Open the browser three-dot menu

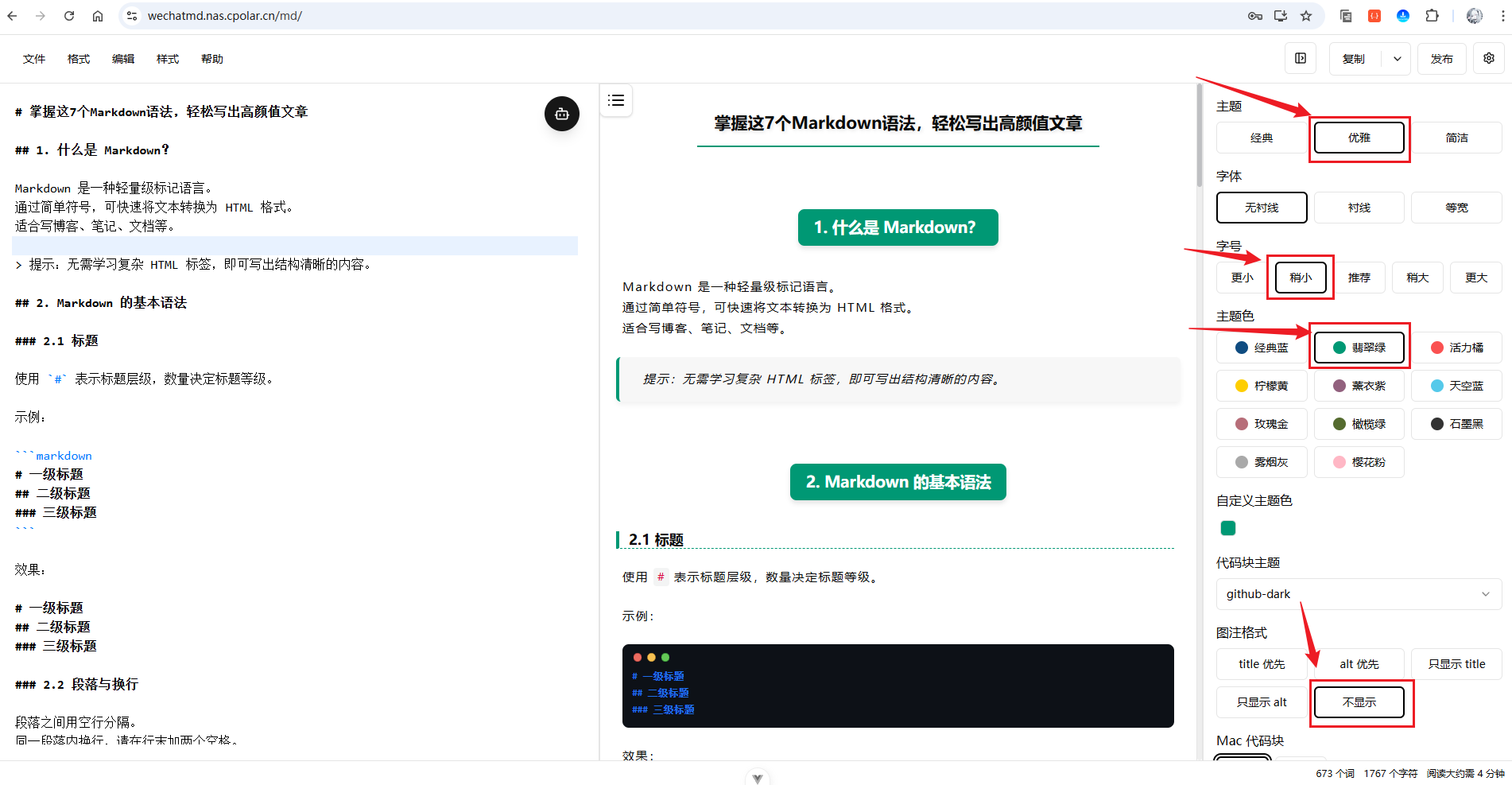[1503, 16]
